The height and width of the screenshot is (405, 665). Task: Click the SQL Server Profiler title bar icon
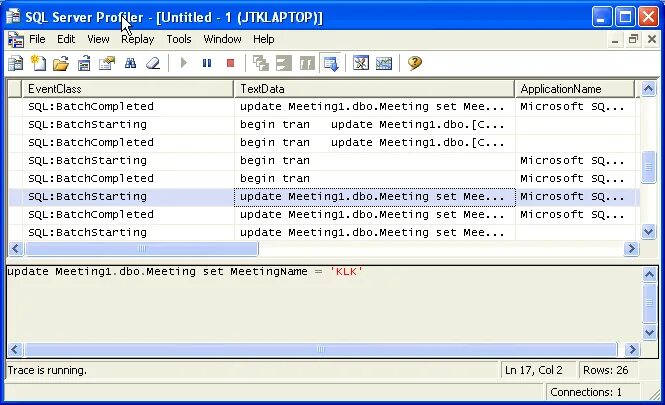13,17
